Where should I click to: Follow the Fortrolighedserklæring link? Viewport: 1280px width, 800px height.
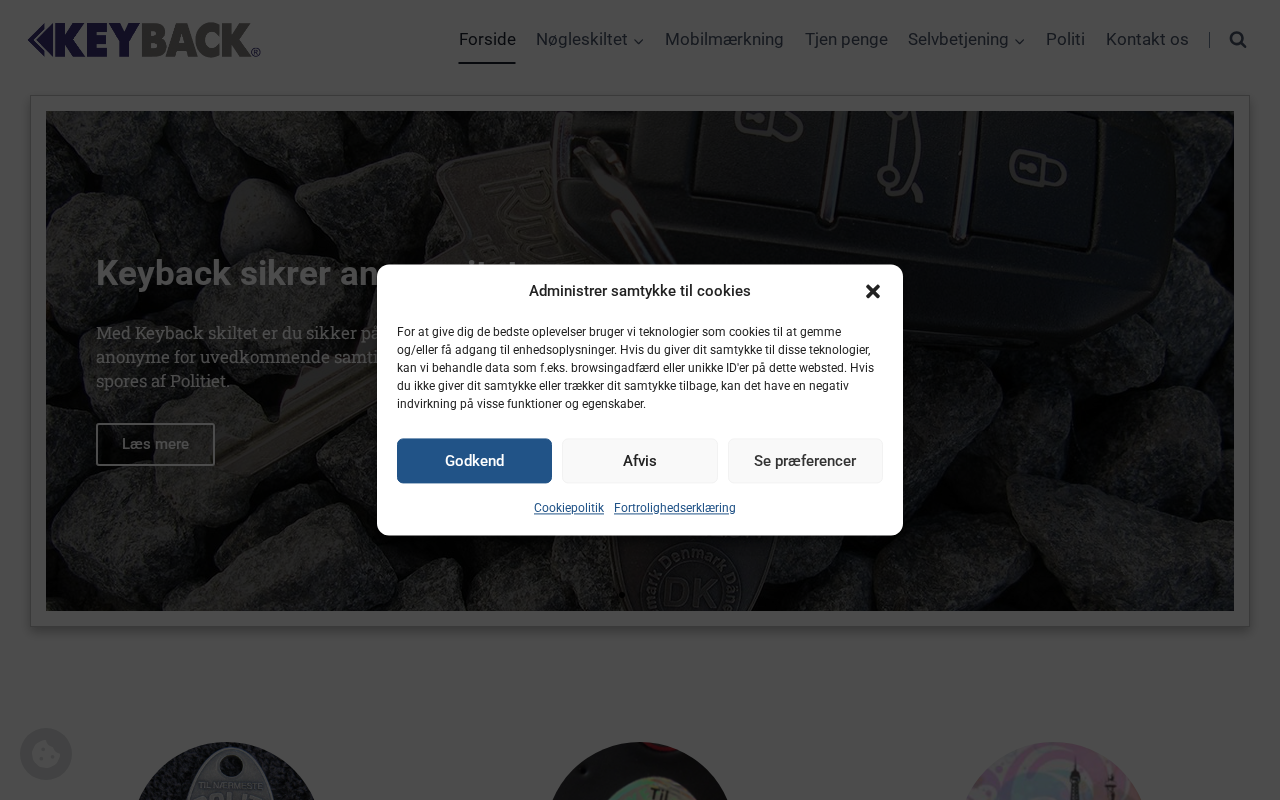[x=675, y=508]
